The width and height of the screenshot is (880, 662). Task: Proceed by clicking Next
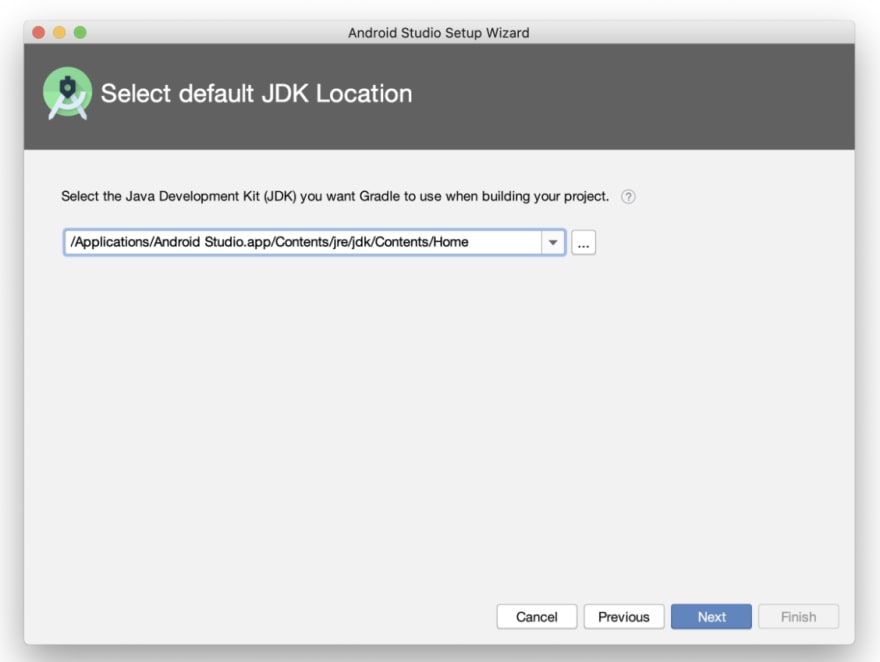point(711,617)
